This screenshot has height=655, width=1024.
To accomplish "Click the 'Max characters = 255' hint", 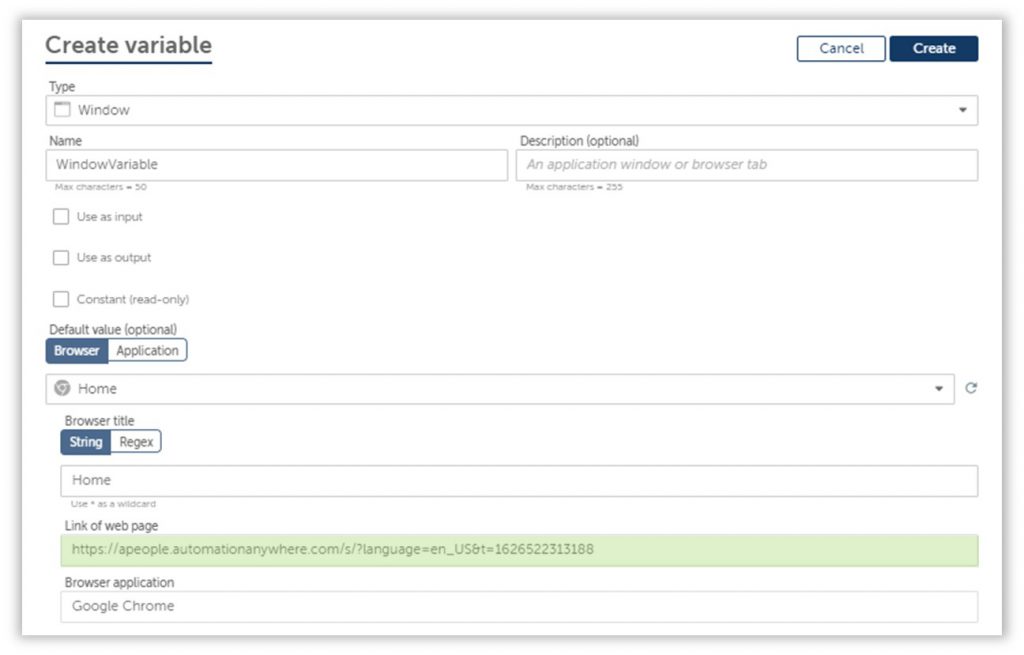I will (575, 187).
